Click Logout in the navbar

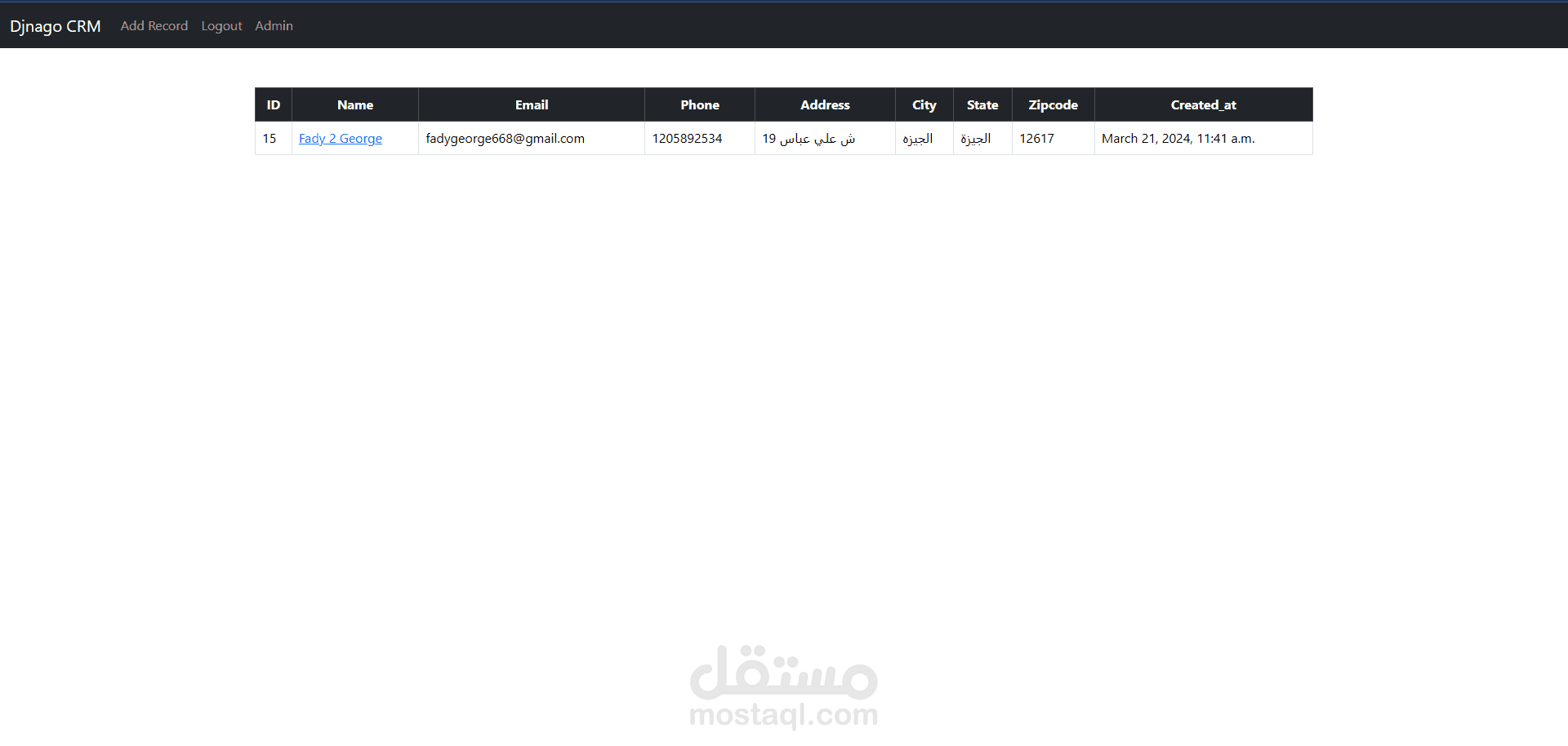[221, 26]
